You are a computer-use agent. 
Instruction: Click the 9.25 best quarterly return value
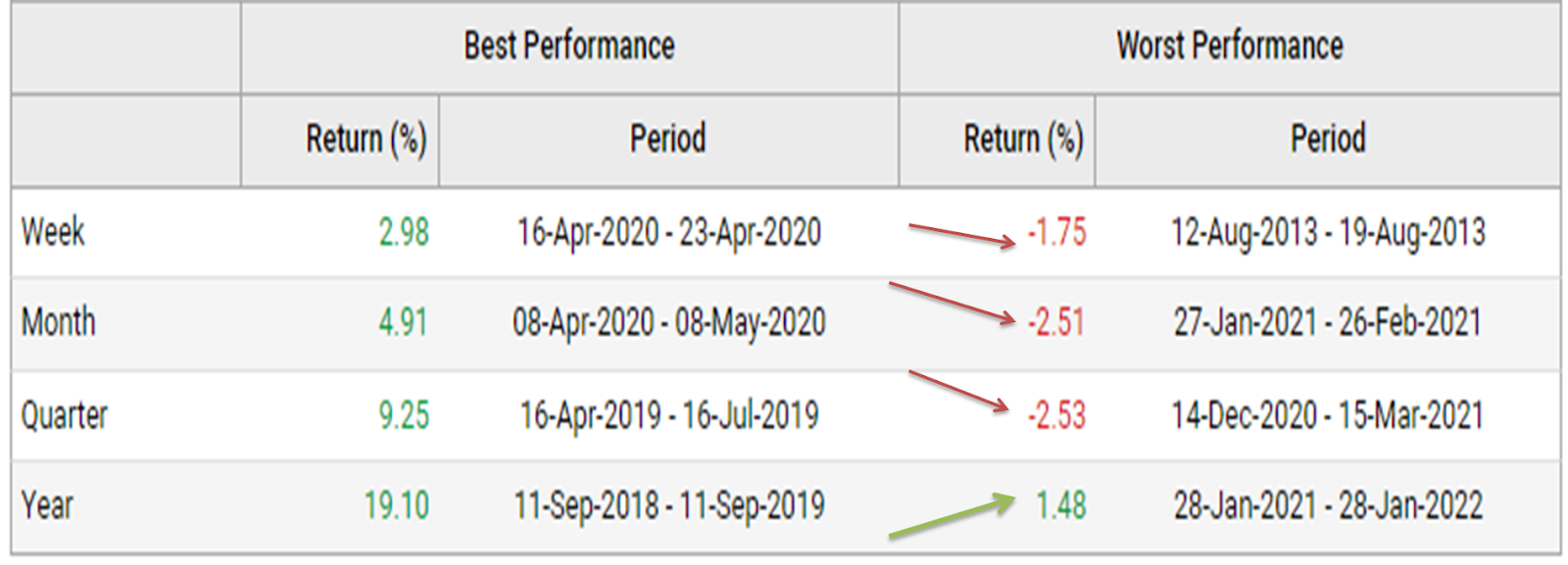[404, 415]
